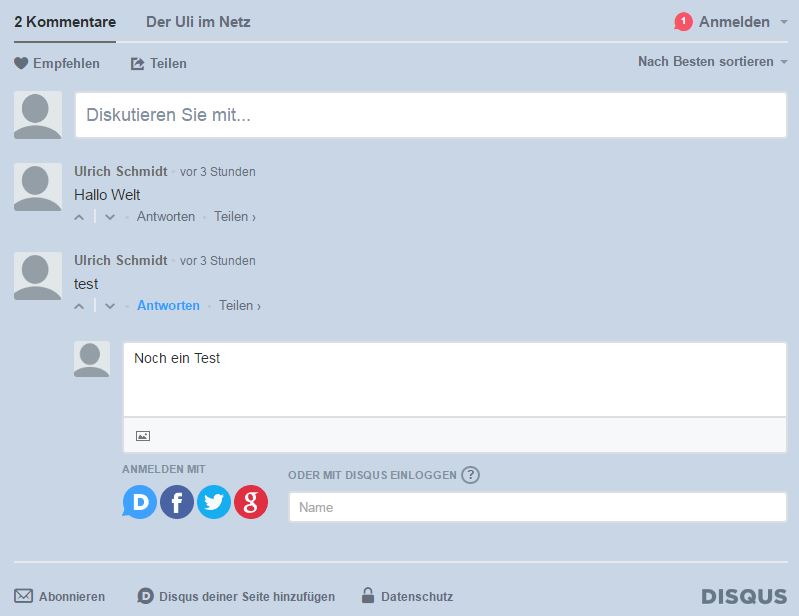
Task: Click Antworten under 'Hallo Welt' comment
Action: click(x=166, y=217)
